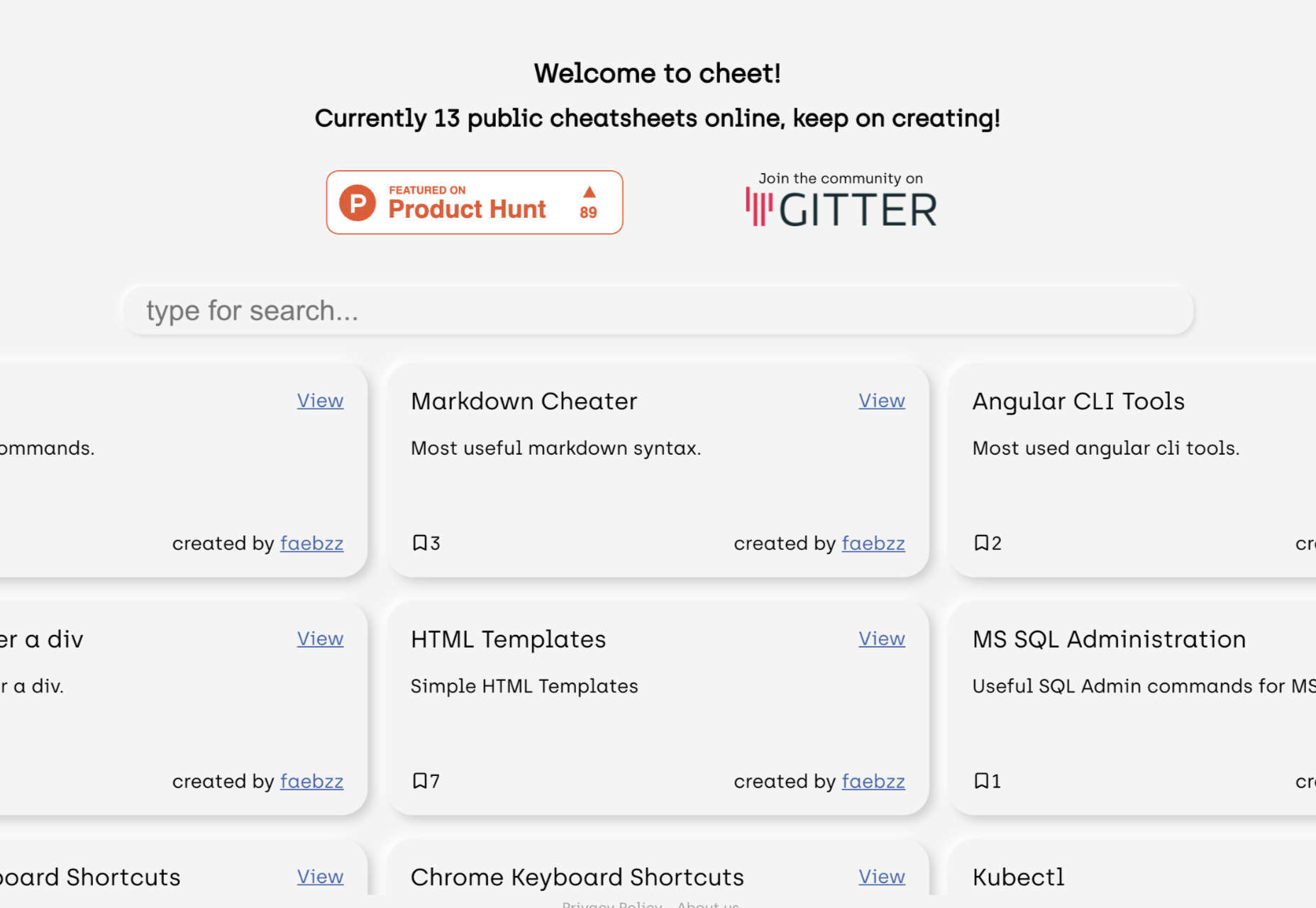Click the 'Welcome to cheet!' heading
The image size is (1316, 908).
click(x=658, y=74)
